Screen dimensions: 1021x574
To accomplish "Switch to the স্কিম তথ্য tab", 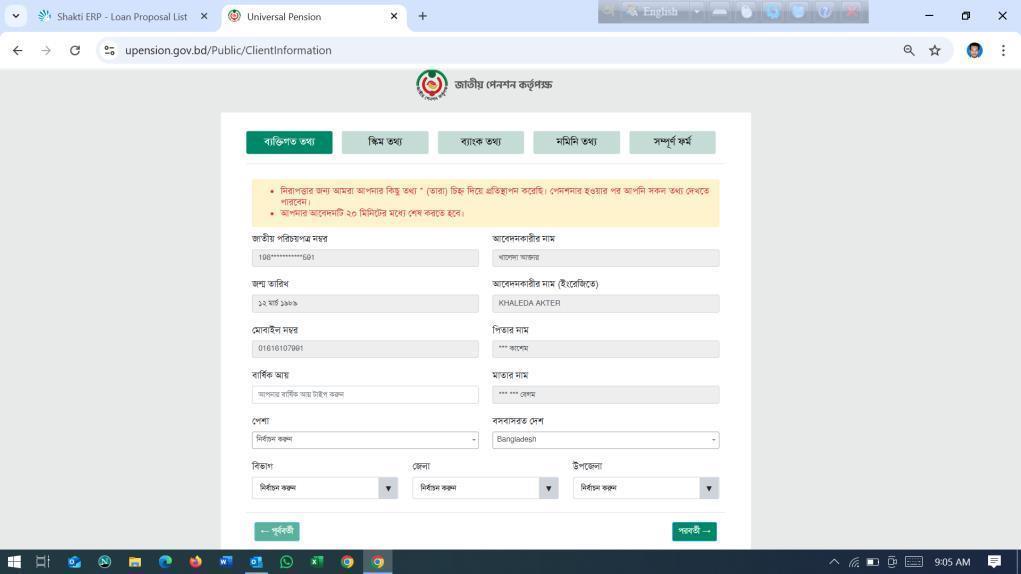I will click(x=385, y=142).
